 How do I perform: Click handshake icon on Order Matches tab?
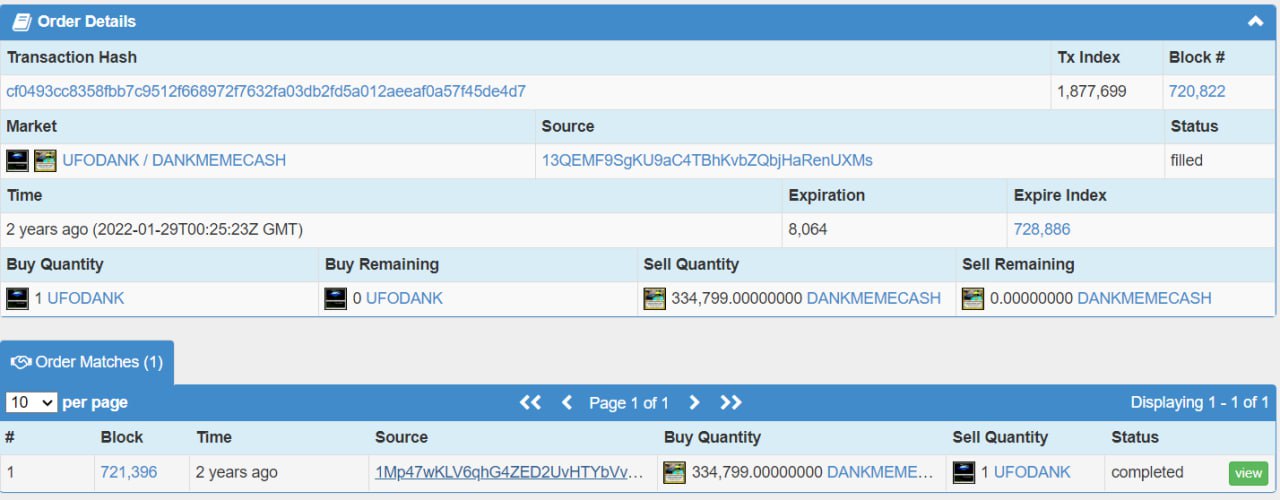pos(21,362)
